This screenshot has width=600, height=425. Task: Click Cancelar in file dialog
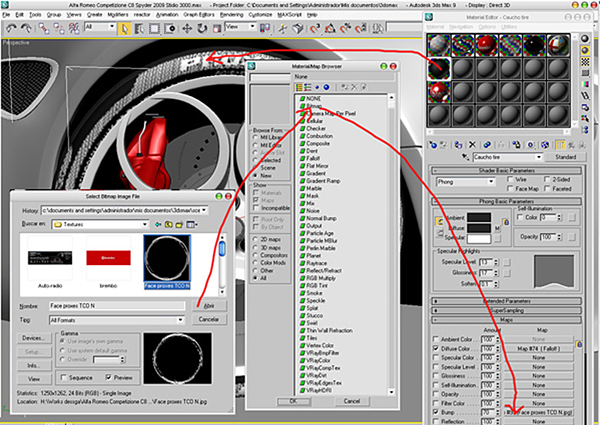tap(209, 319)
